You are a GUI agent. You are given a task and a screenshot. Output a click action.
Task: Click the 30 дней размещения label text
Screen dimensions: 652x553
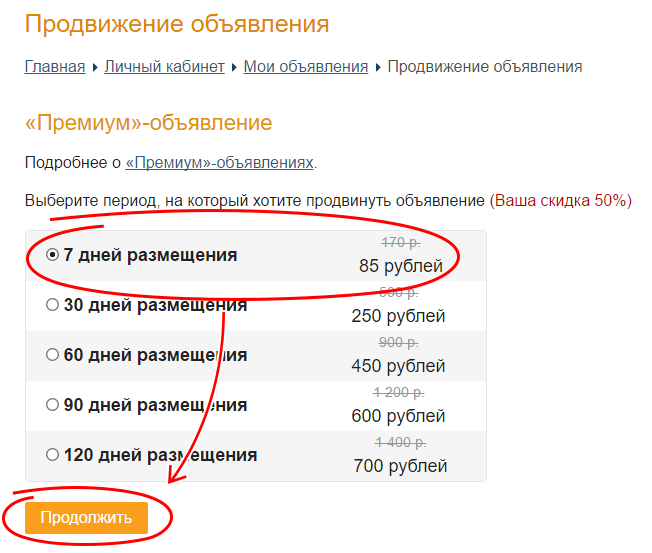155,305
